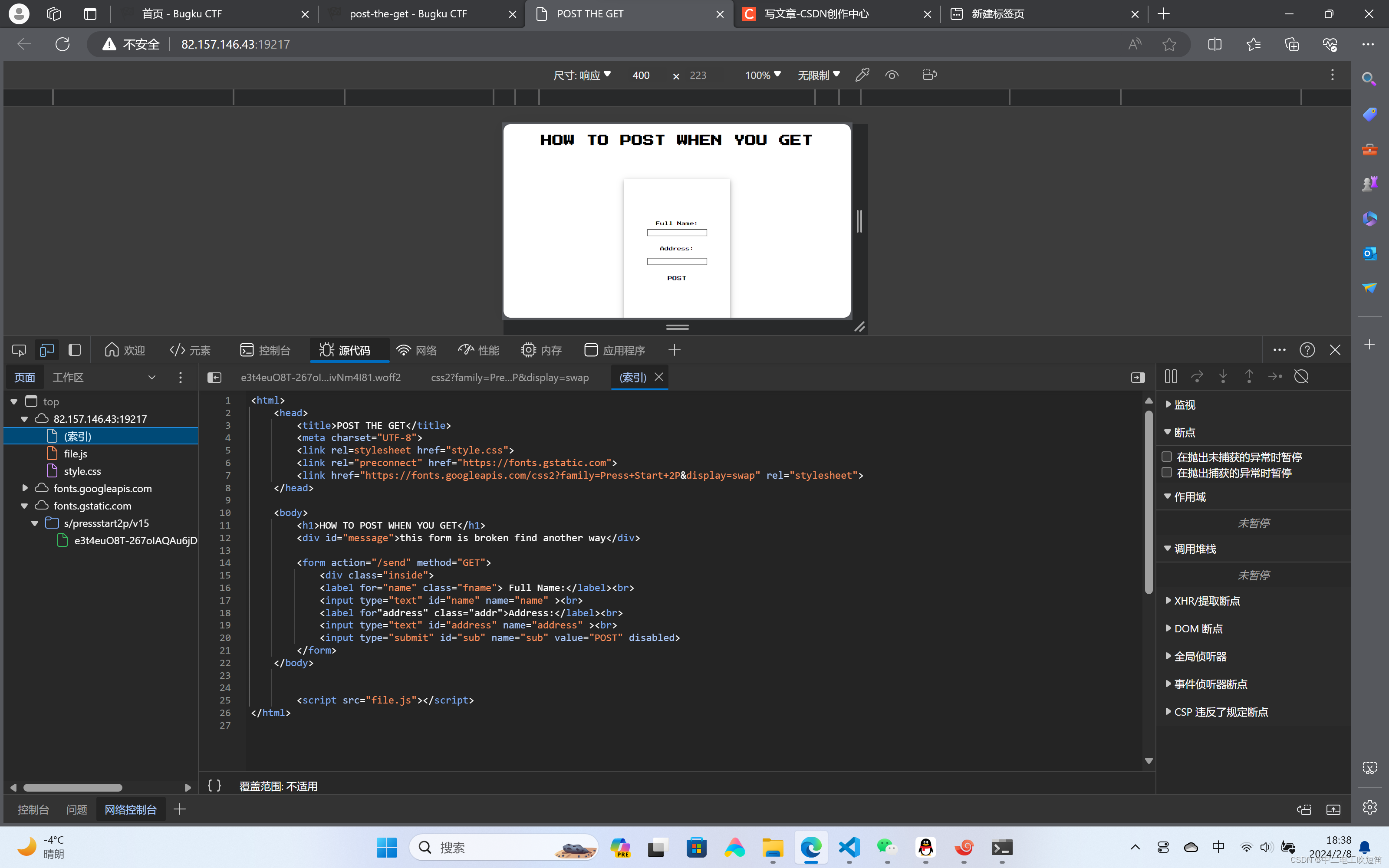Open the zoom 100% dropdown
Viewport: 1389px width, 868px height.
click(x=762, y=75)
